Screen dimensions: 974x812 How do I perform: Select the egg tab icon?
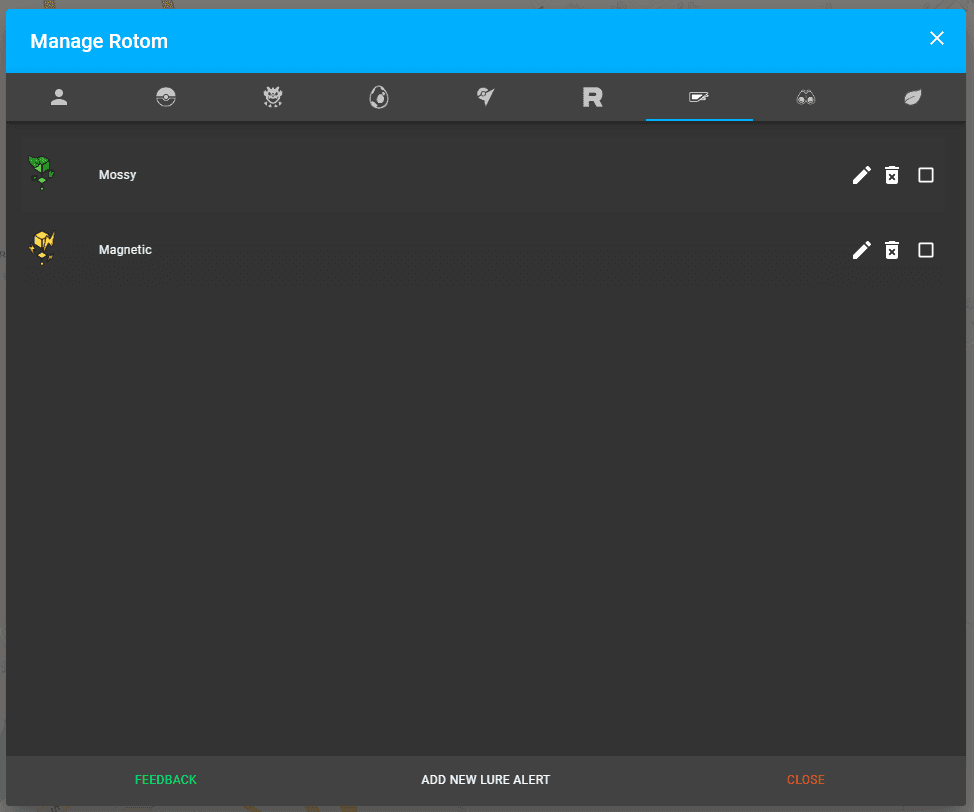(379, 97)
